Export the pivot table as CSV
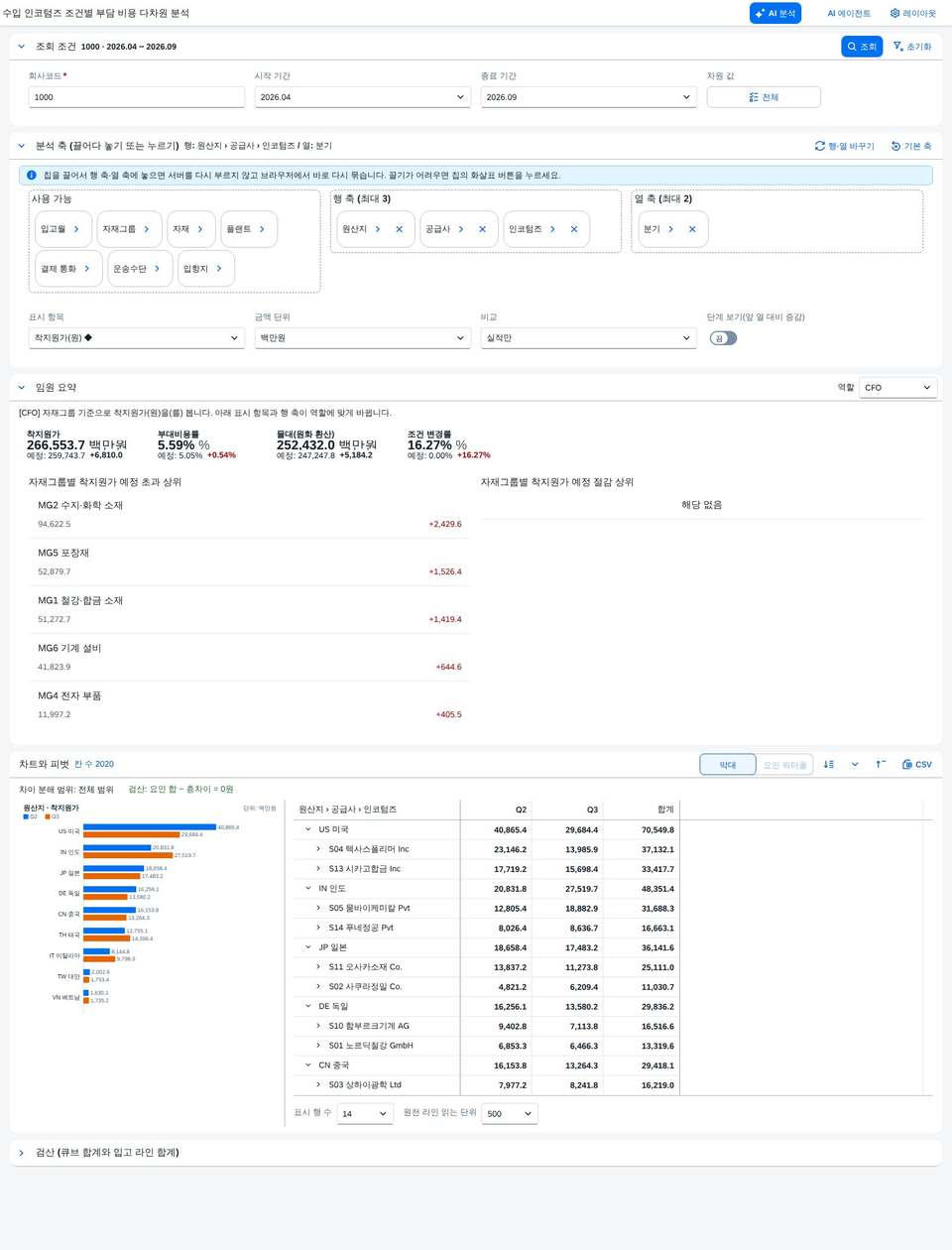 pyautogui.click(x=917, y=764)
